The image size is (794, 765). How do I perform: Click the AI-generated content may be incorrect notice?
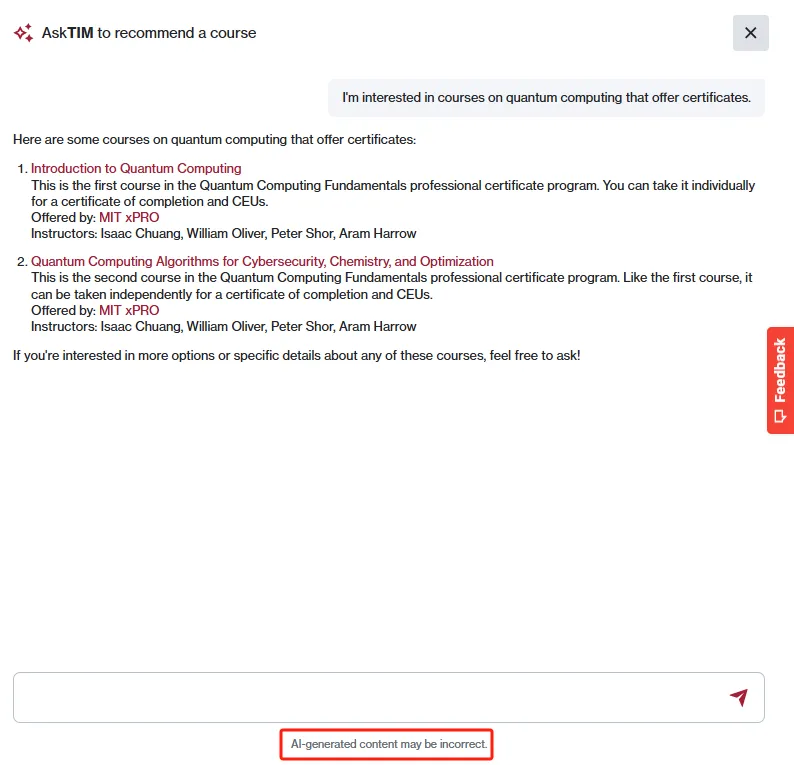pos(388,744)
